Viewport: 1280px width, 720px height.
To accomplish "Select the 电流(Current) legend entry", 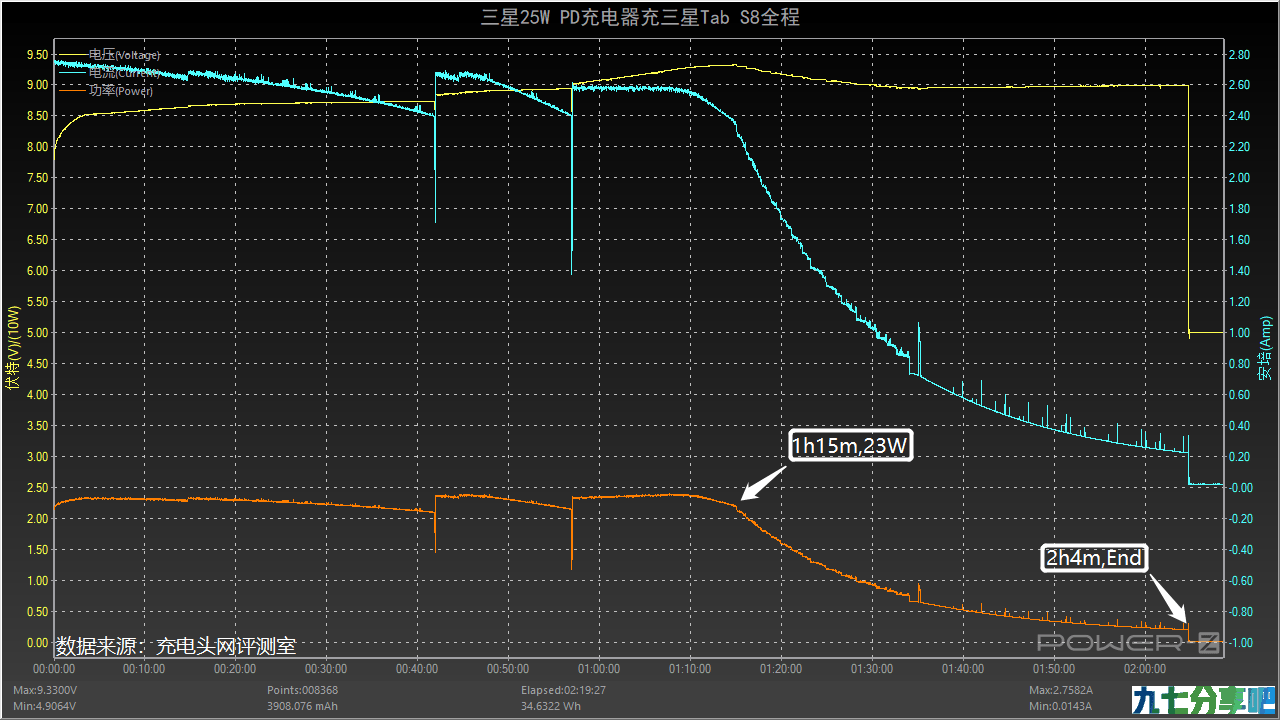I will [110, 72].
